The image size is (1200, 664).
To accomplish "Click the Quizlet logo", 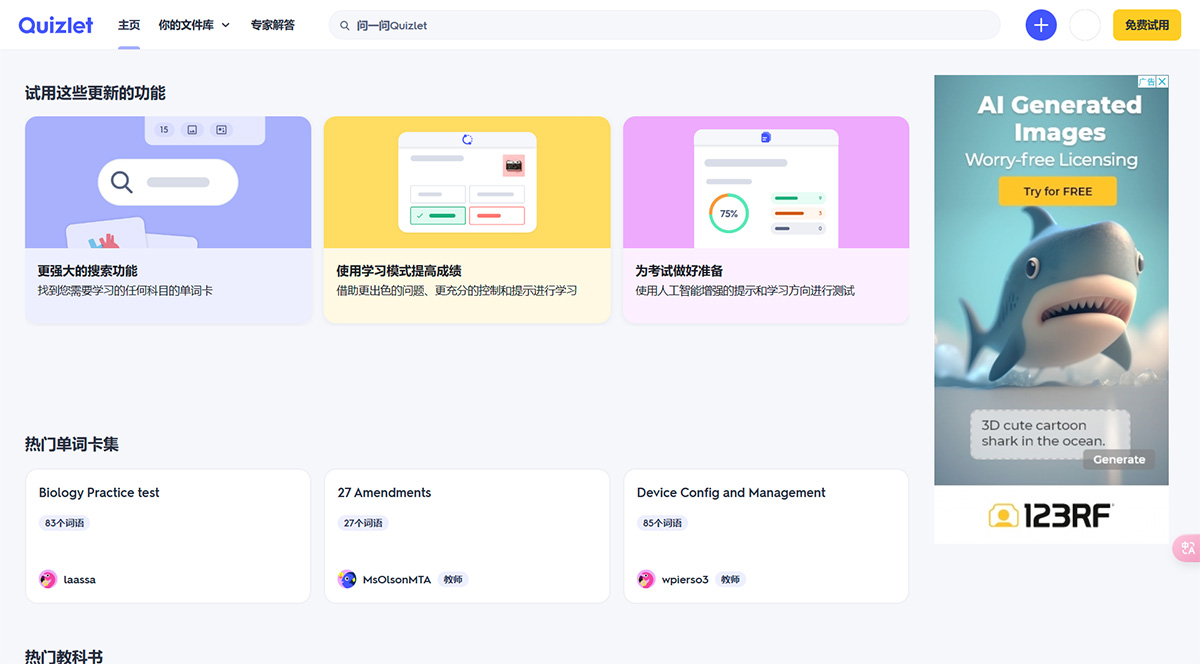I will point(56,24).
